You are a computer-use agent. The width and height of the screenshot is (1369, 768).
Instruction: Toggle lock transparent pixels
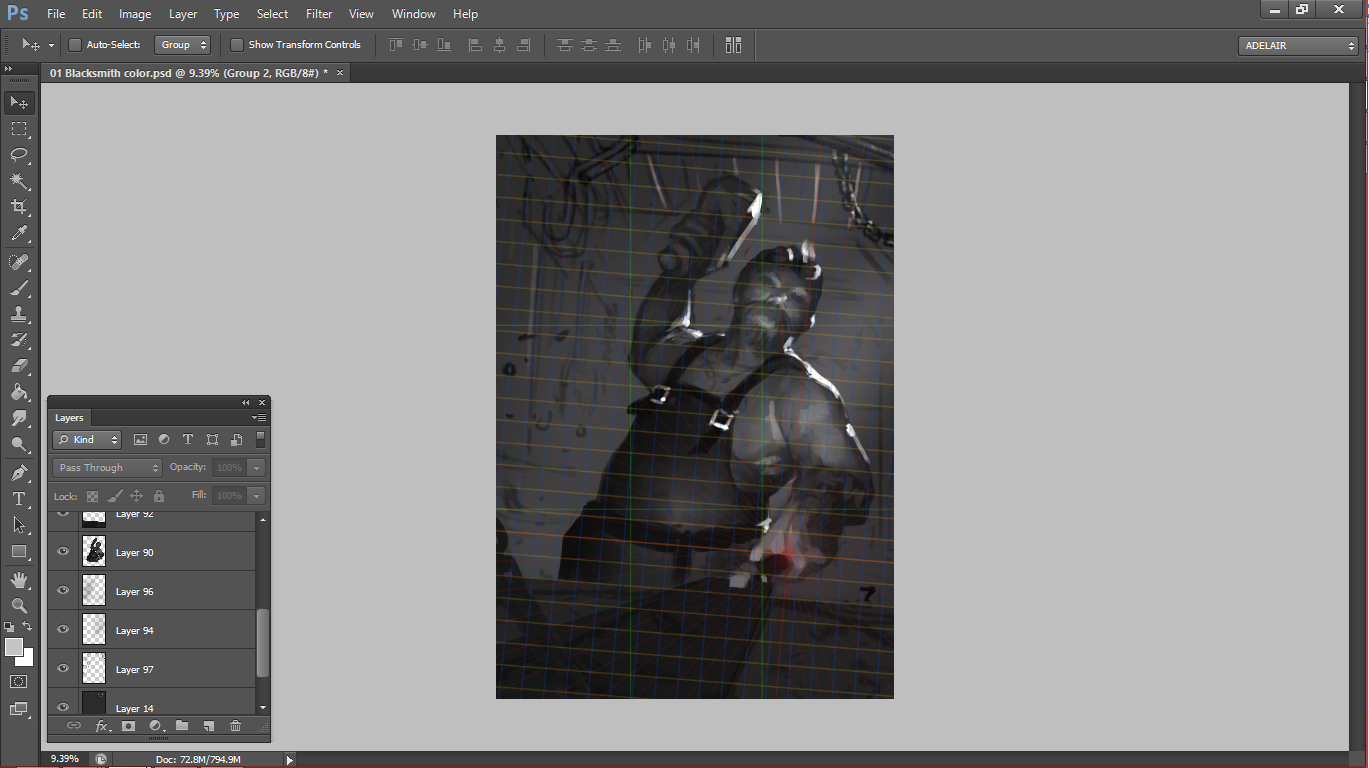[92, 496]
